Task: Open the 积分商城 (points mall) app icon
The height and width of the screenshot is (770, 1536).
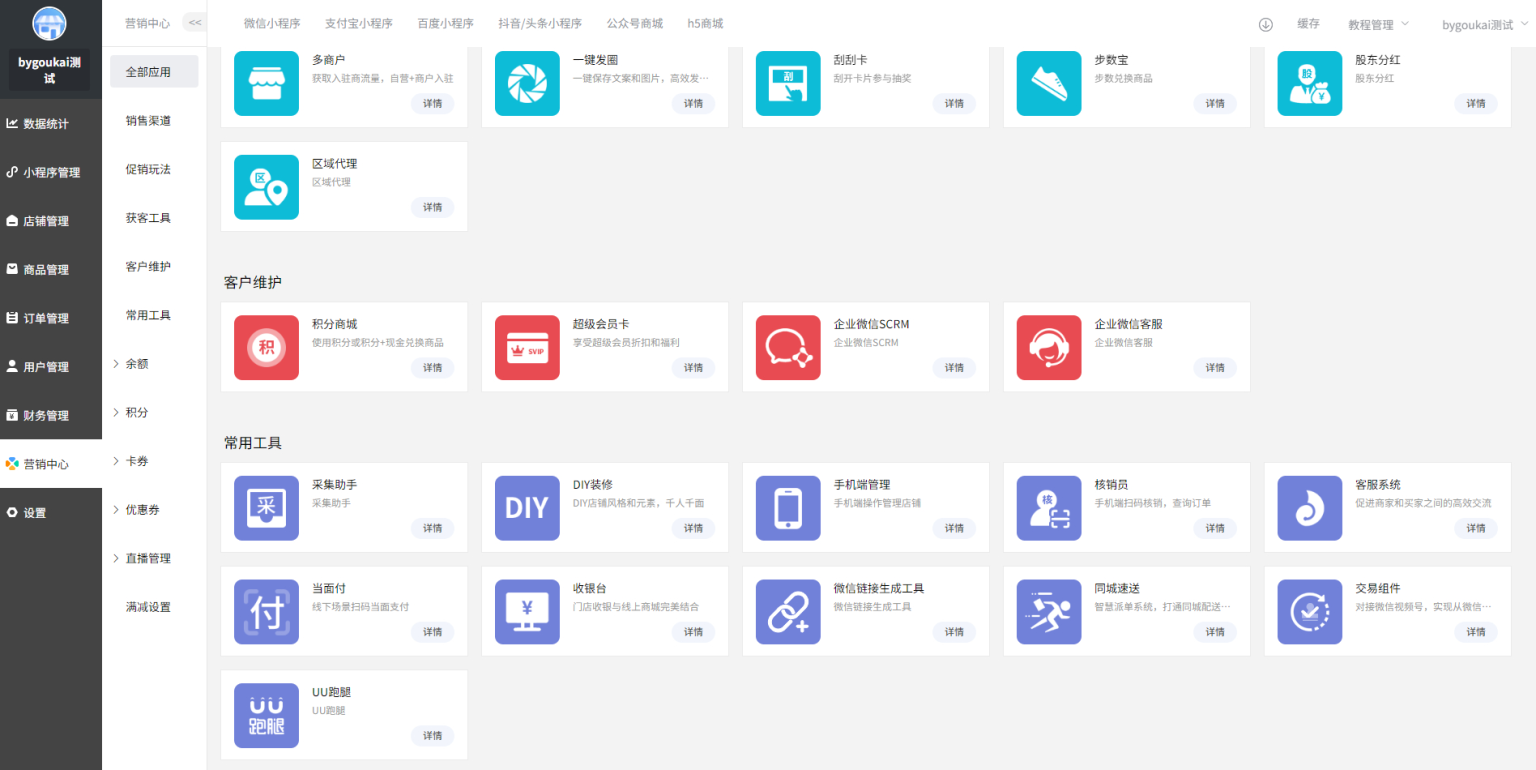Action: coord(266,347)
